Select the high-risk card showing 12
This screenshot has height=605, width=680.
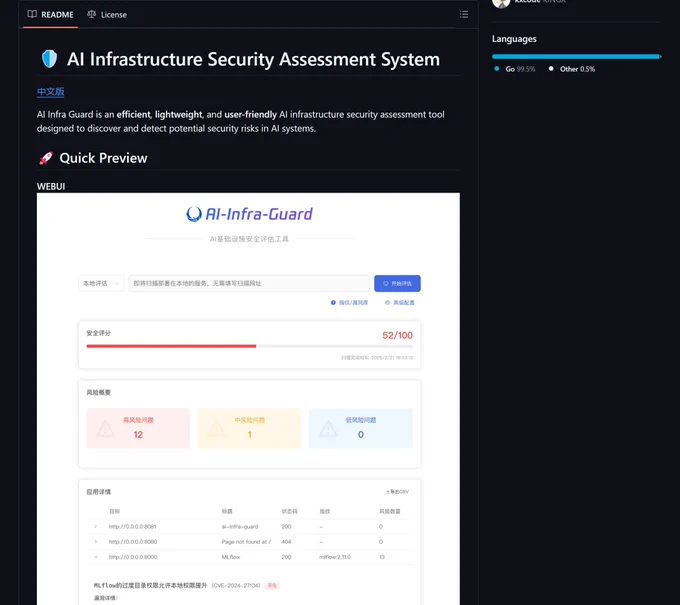[138, 428]
